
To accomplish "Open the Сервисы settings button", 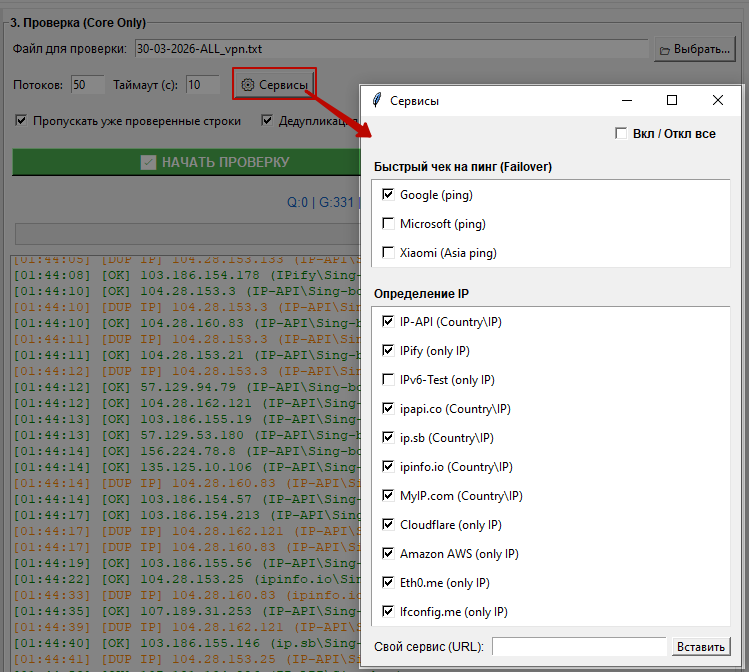I will coord(274,85).
